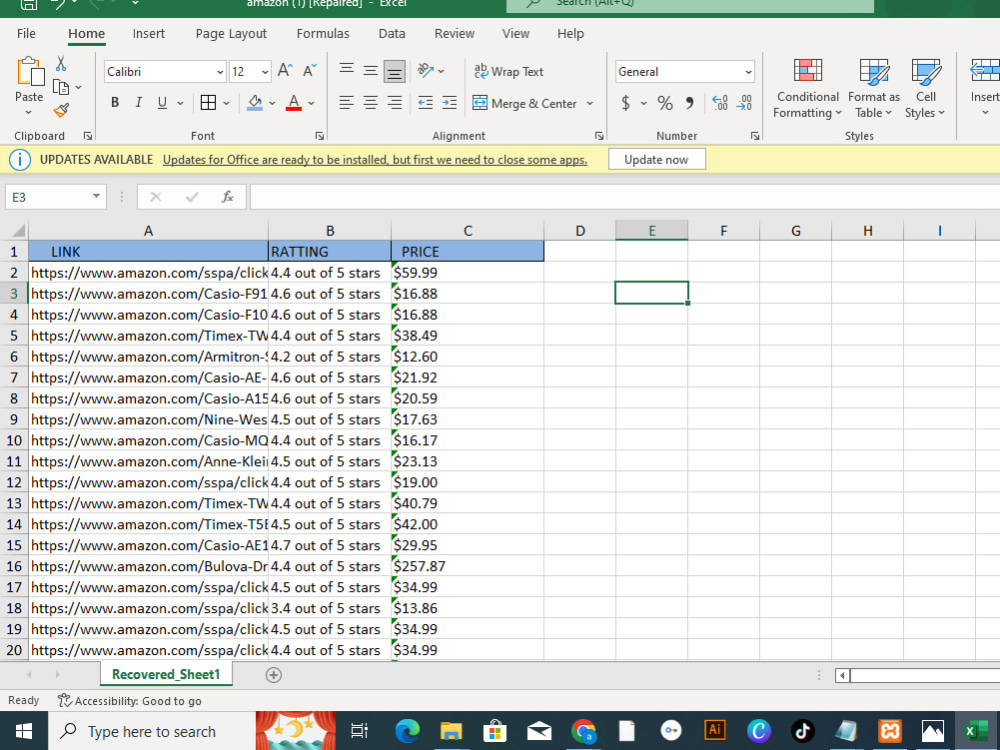1000x750 pixels.
Task: Open Windows Start menu
Action: 24,731
